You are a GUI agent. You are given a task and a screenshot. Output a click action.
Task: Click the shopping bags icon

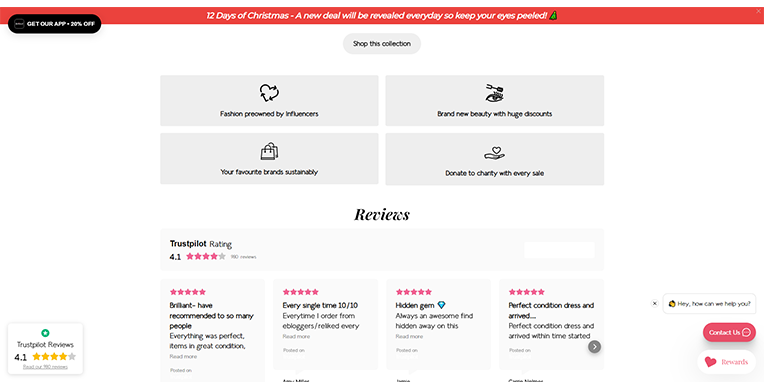tap(269, 151)
